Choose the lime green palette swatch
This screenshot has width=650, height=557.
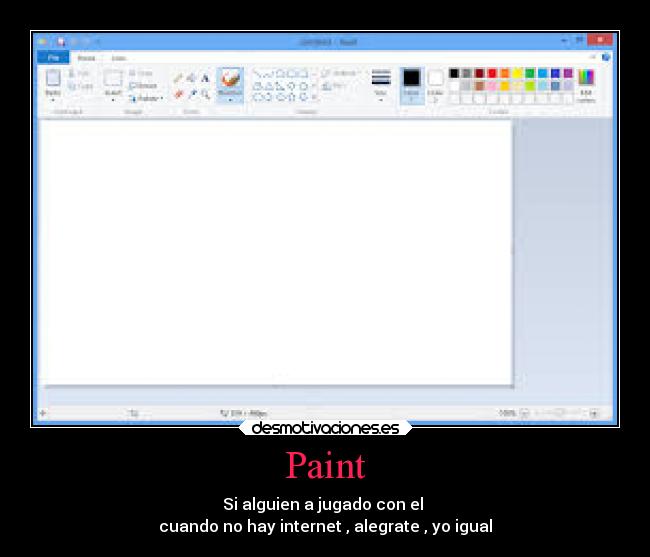coord(530,86)
